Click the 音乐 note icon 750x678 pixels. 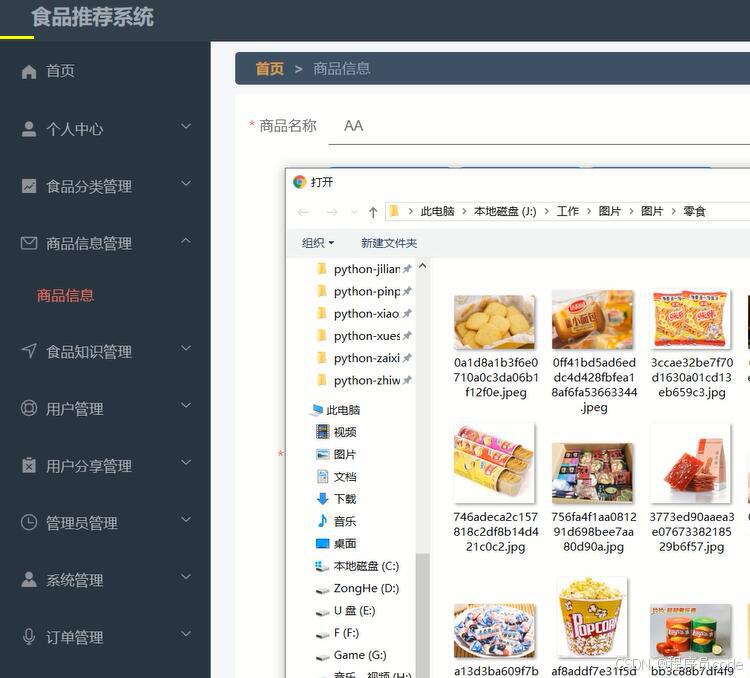[323, 521]
